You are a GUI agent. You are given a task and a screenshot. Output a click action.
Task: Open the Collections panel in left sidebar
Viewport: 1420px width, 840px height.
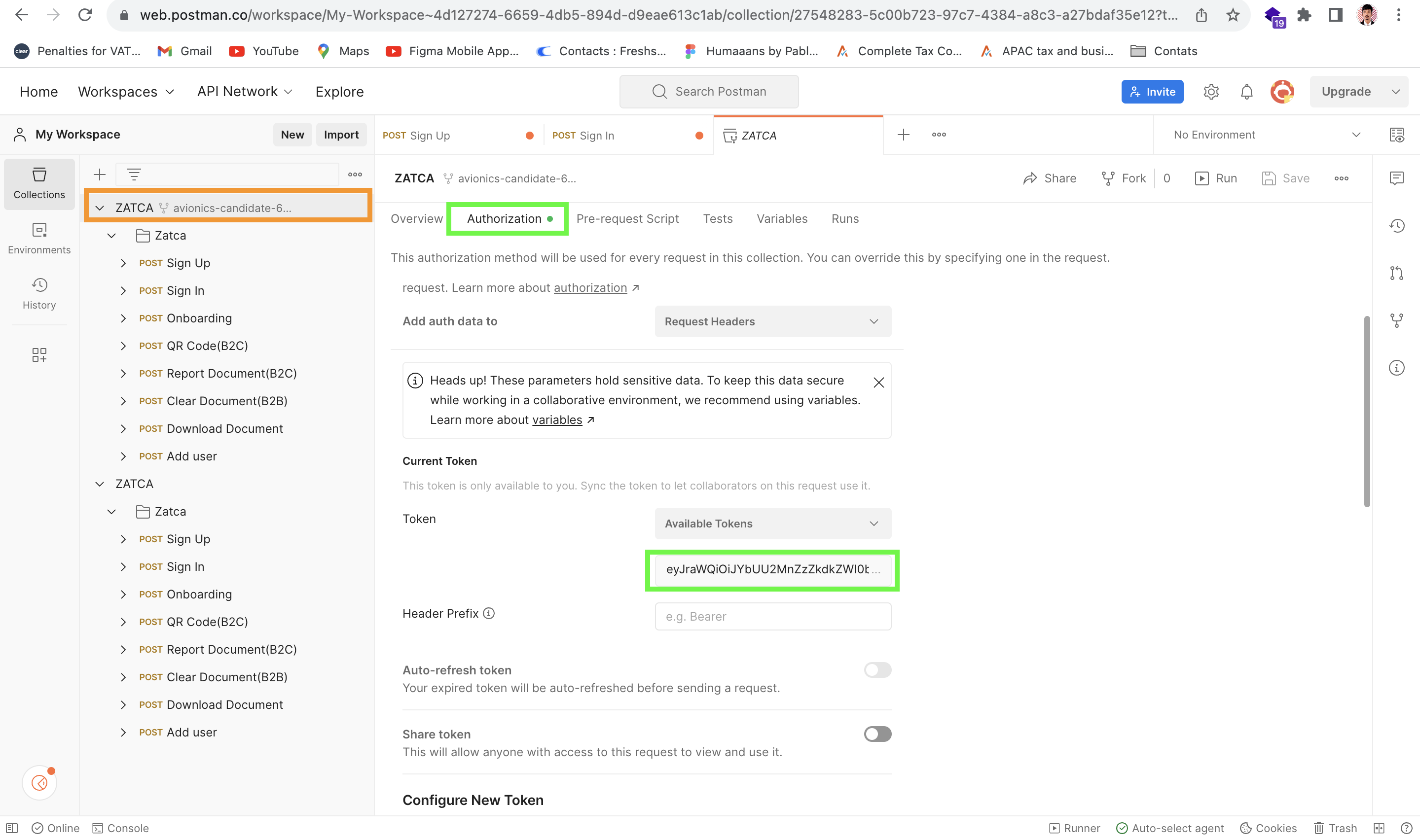(39, 184)
